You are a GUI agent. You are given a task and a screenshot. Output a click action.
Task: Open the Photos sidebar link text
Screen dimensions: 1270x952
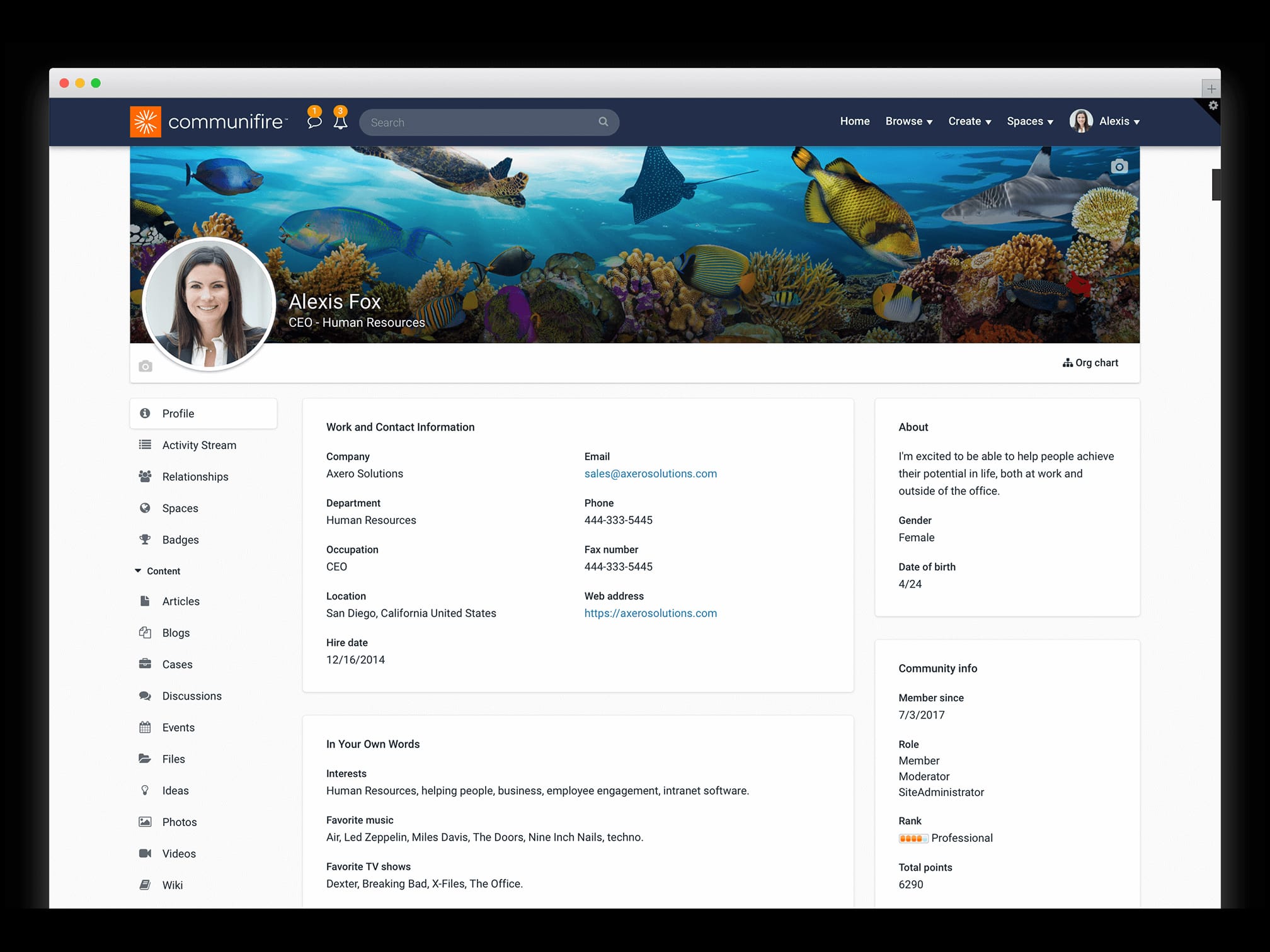coord(180,822)
